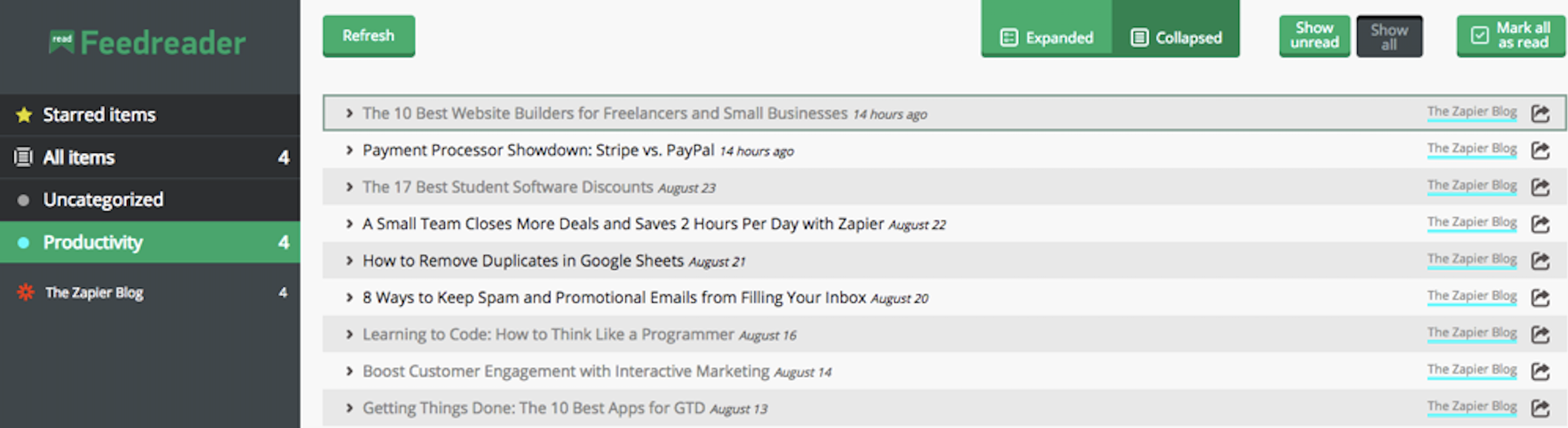Select the Uncategorized category
The height and width of the screenshot is (428, 1568).
tap(102, 200)
